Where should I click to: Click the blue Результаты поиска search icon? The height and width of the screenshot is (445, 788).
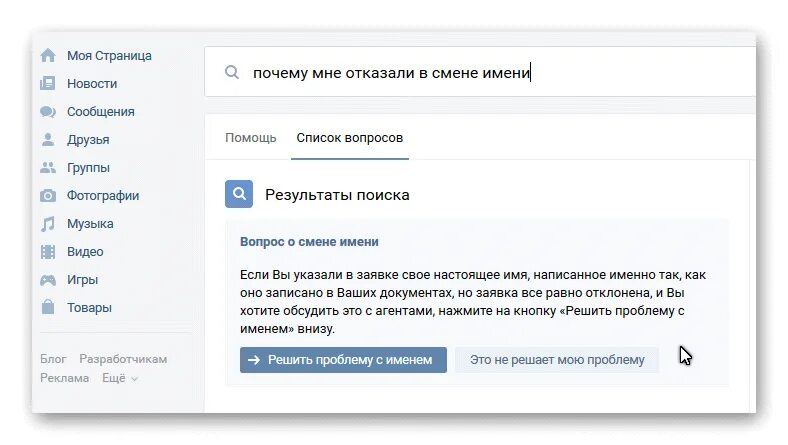[x=239, y=194]
